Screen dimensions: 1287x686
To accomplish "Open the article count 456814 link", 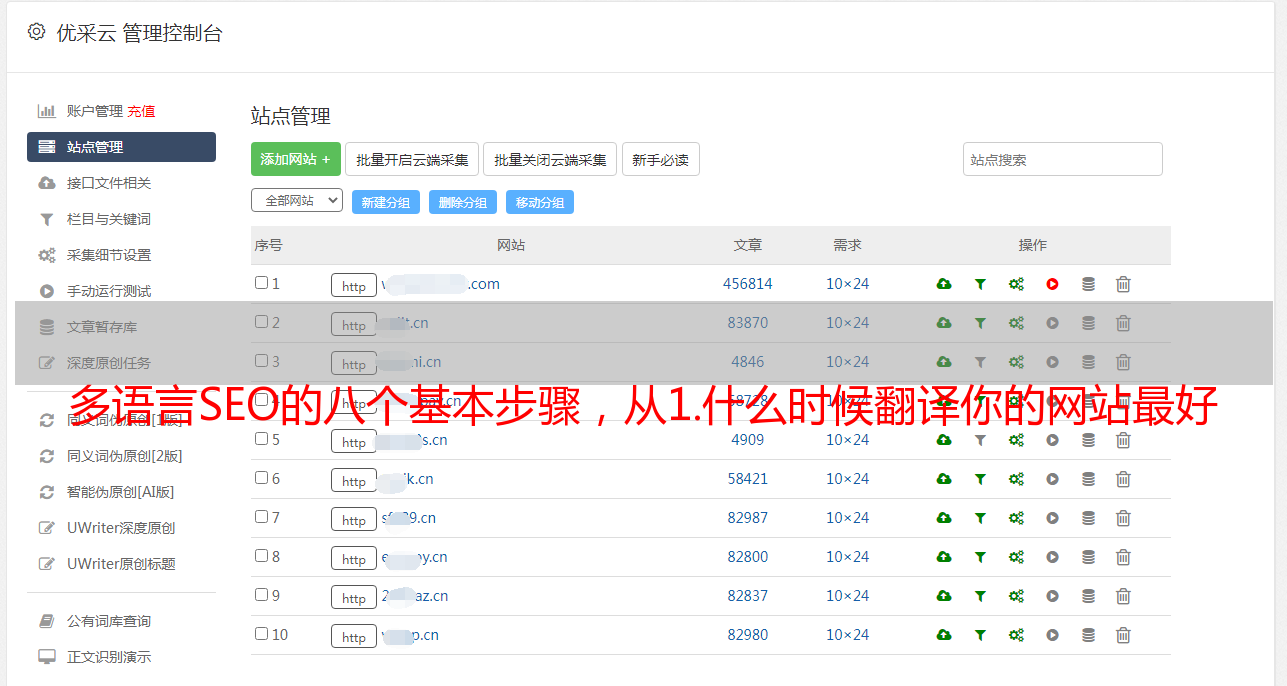I will pyautogui.click(x=748, y=284).
